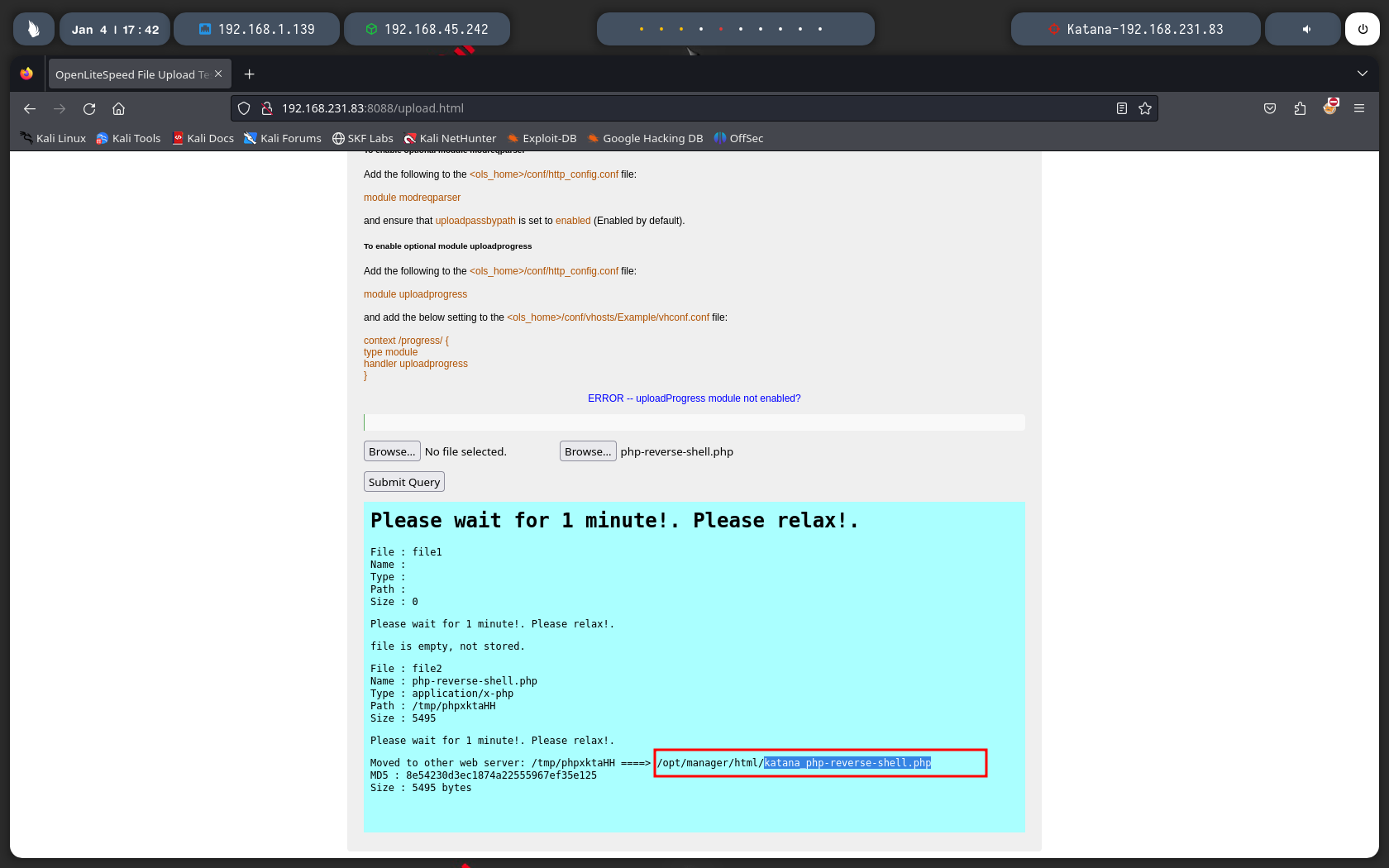Click the upload progress bar
Image resolution: width=1389 pixels, height=868 pixels.
694,422
